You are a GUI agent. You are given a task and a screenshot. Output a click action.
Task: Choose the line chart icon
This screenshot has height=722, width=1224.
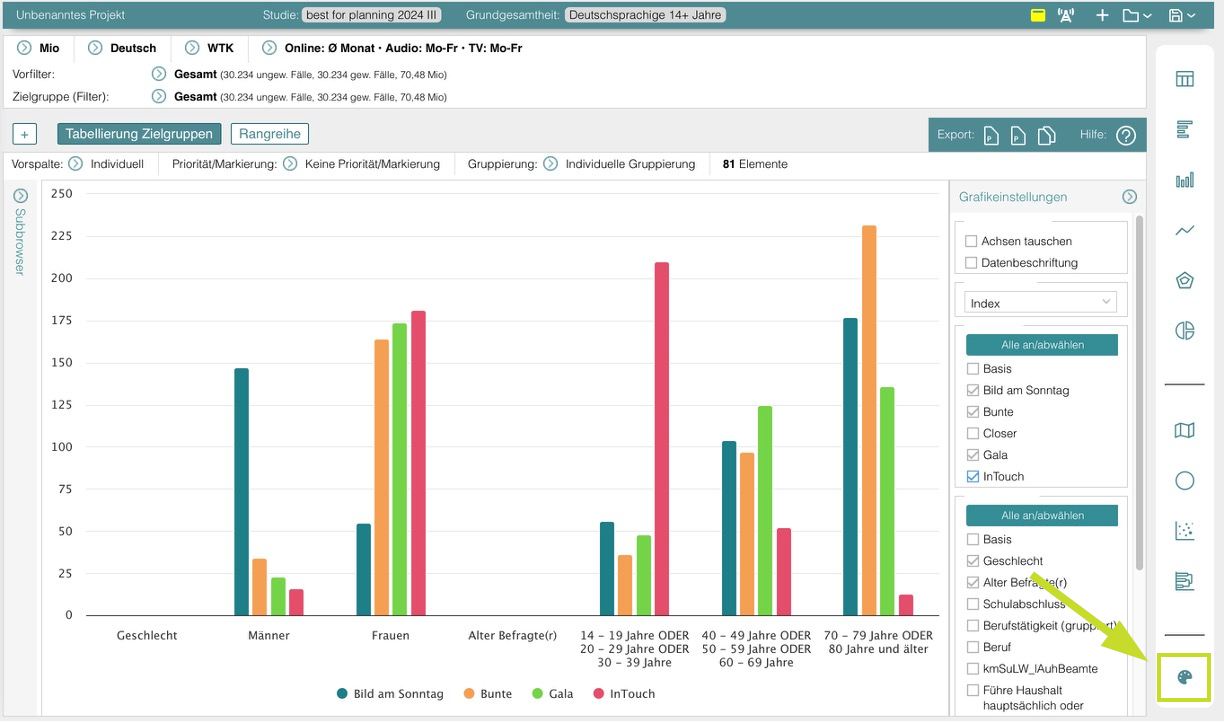point(1185,230)
